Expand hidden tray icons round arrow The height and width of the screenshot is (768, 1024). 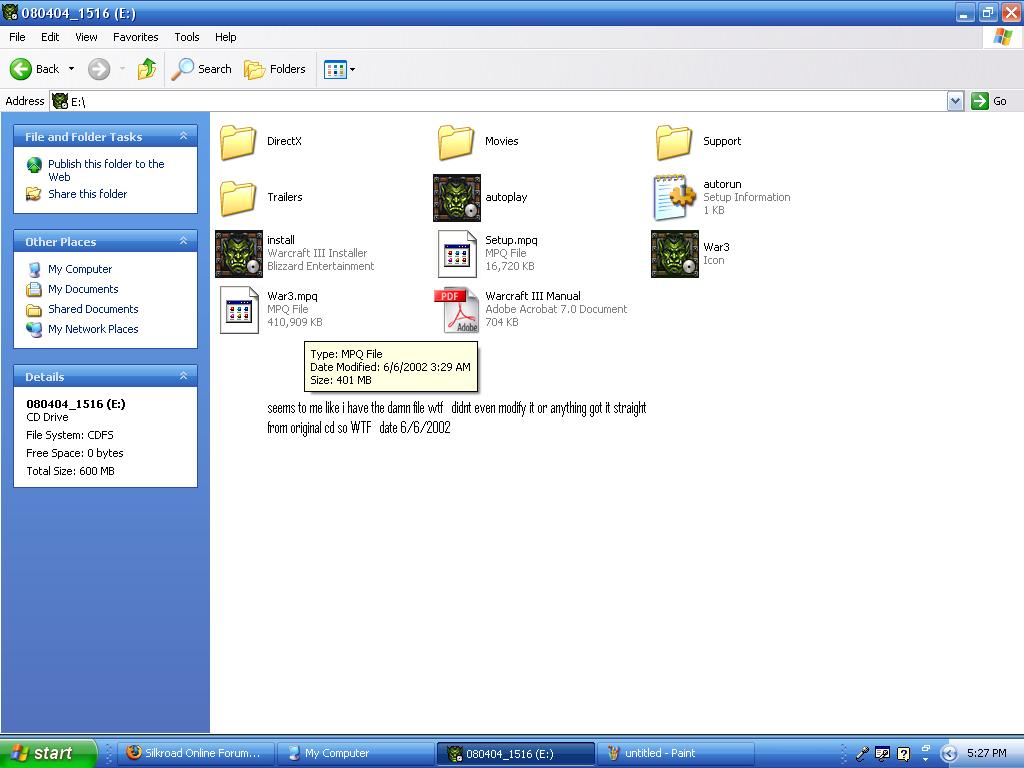949,754
